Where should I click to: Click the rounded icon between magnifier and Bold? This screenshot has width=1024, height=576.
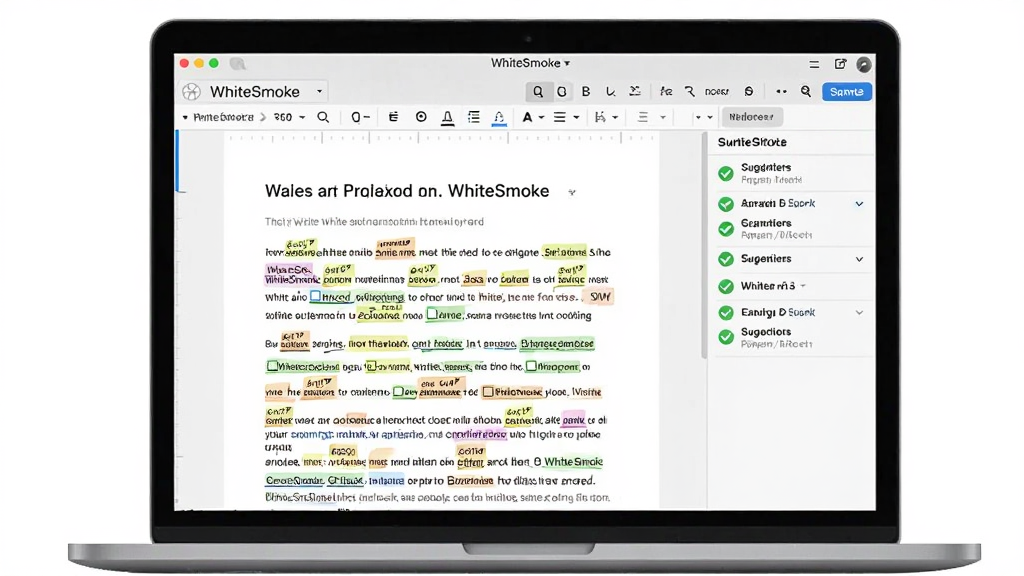pyautogui.click(x=562, y=91)
